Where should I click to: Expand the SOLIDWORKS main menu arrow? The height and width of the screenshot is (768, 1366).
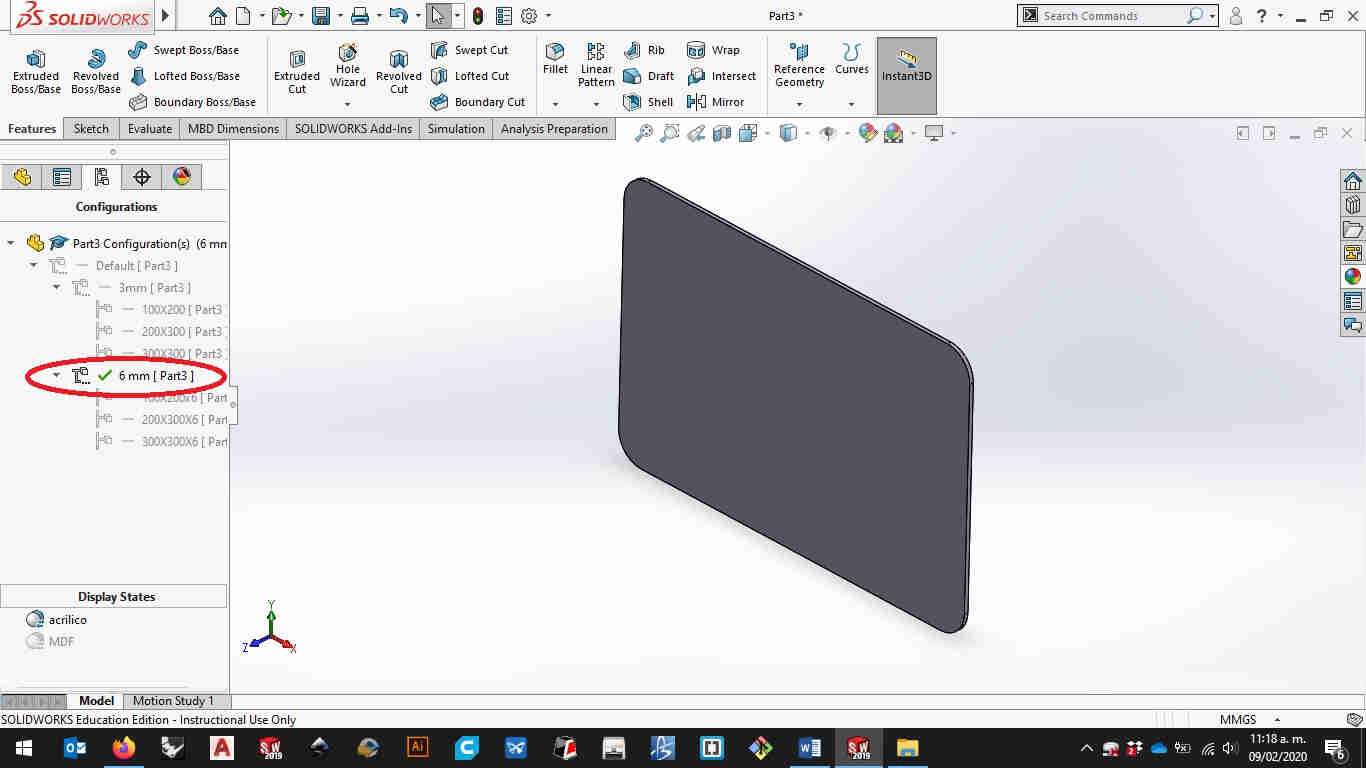(x=166, y=16)
